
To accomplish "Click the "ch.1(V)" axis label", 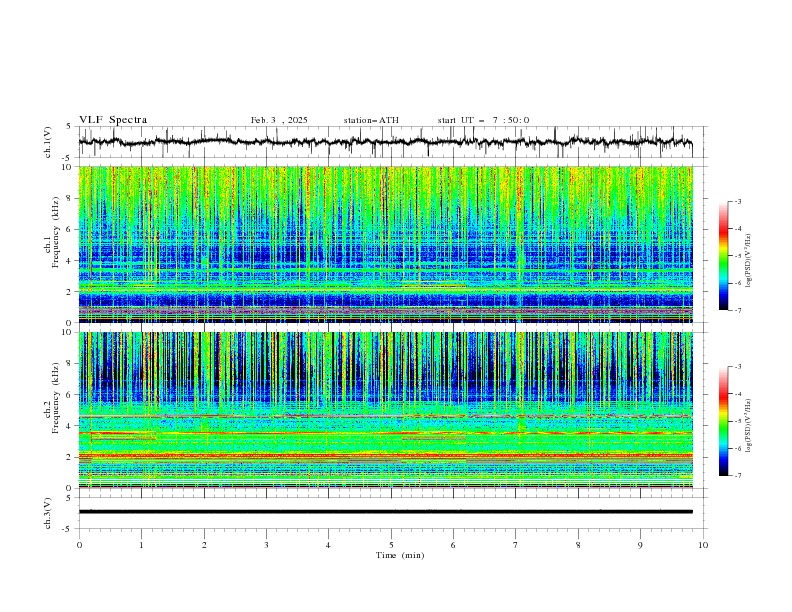I will pyautogui.click(x=48, y=142).
